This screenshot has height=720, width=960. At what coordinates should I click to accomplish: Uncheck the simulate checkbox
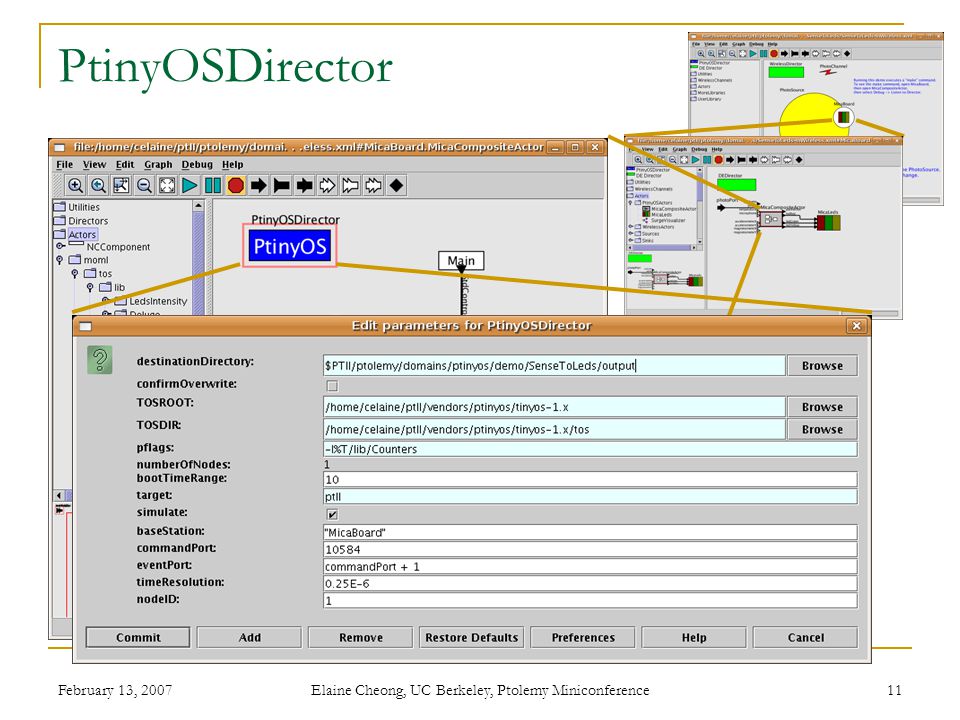[332, 515]
